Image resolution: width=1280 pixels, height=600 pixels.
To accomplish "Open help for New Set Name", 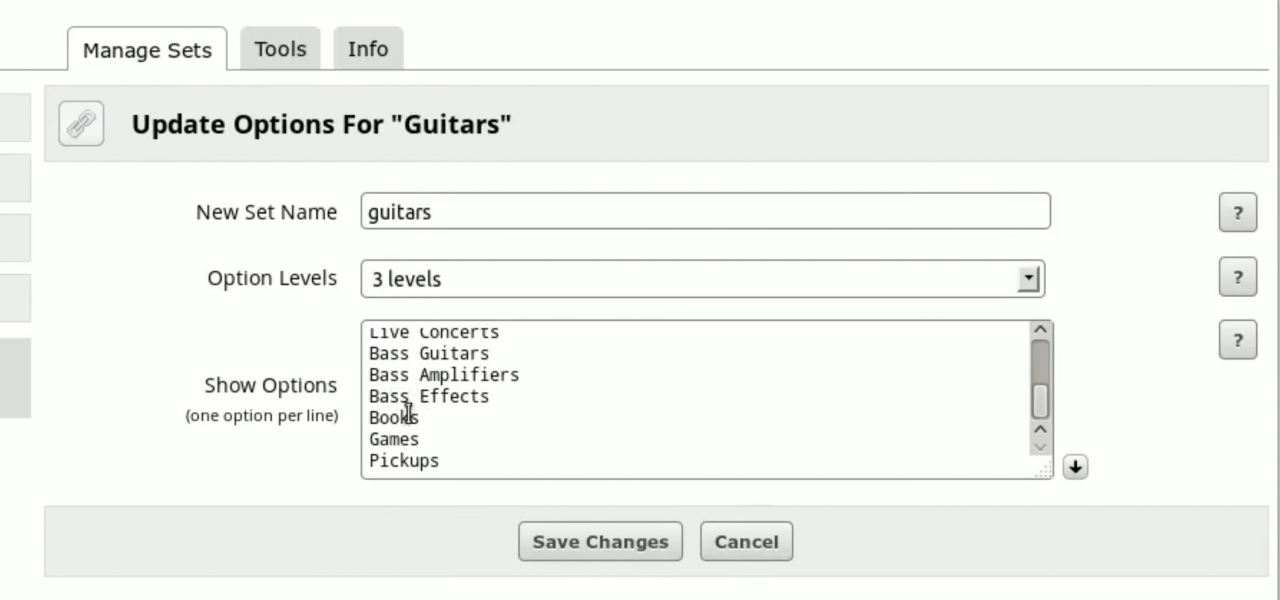I will click(x=1237, y=213).
